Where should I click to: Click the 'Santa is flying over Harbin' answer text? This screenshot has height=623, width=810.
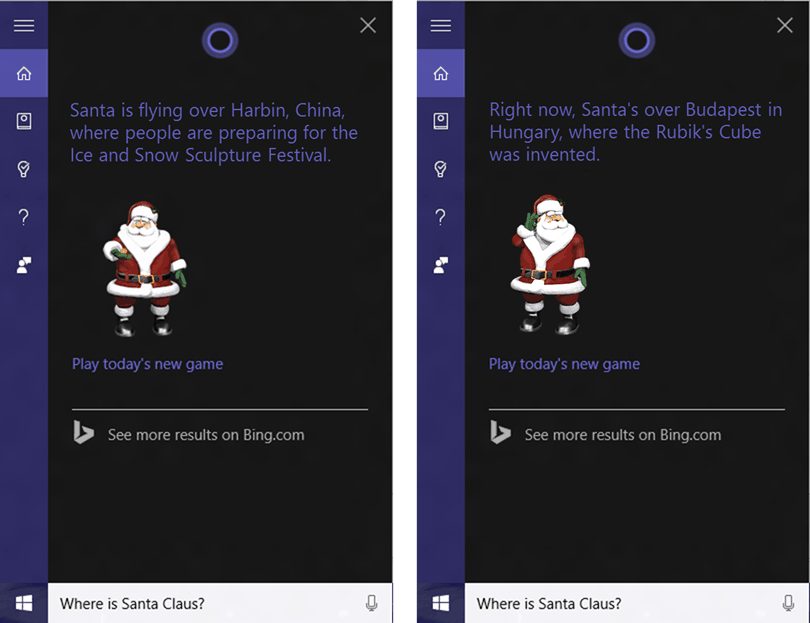[214, 133]
